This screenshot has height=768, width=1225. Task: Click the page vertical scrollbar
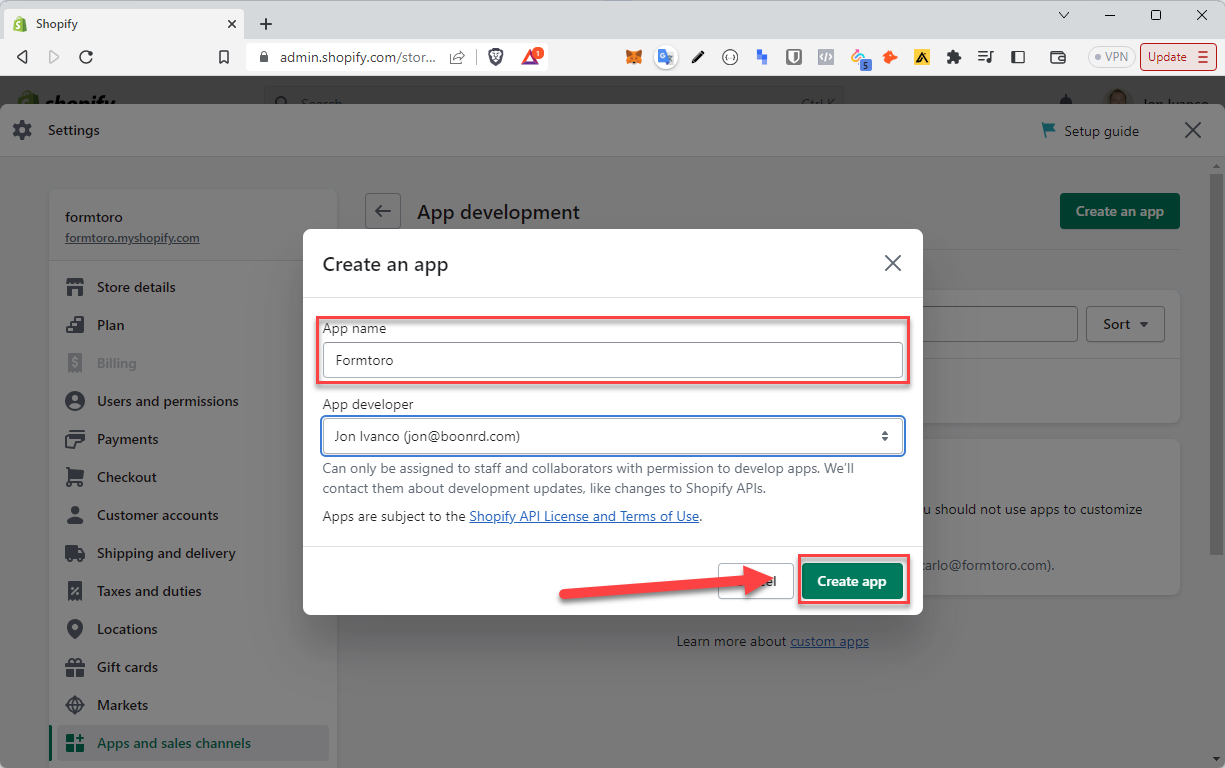(1216, 365)
